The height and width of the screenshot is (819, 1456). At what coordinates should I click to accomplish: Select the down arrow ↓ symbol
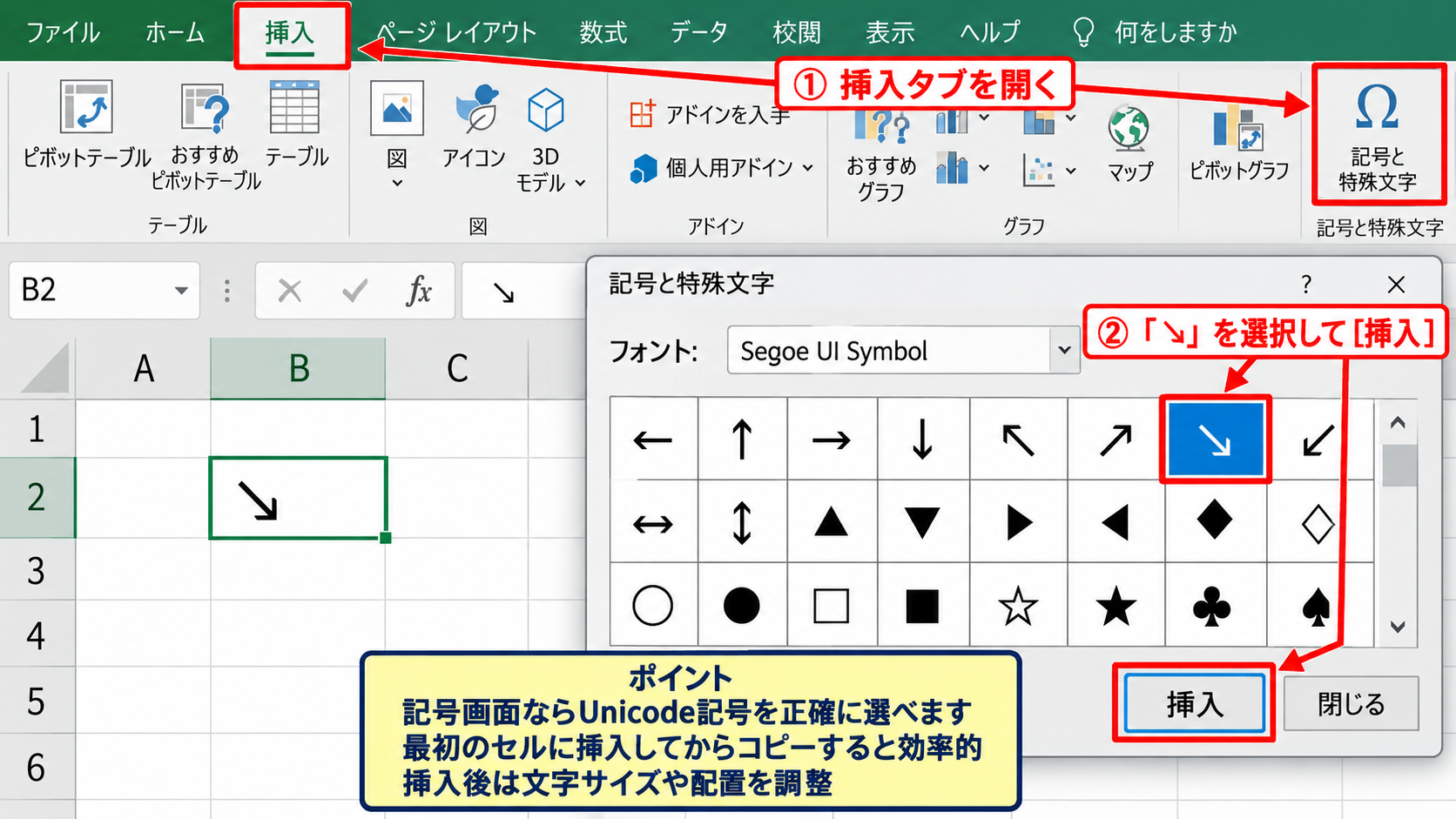(x=922, y=439)
